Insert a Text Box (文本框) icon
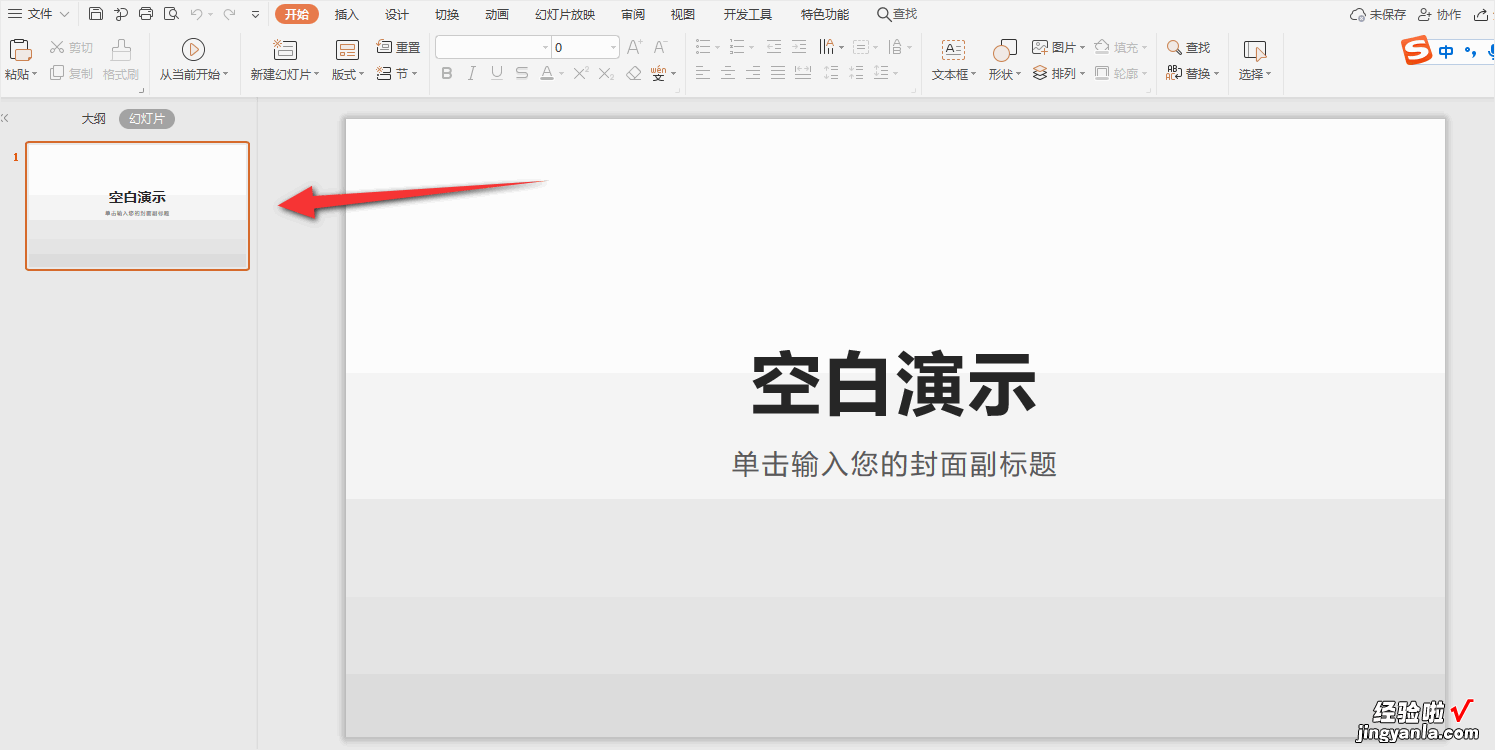Image resolution: width=1495 pixels, height=750 pixels. coord(953,50)
